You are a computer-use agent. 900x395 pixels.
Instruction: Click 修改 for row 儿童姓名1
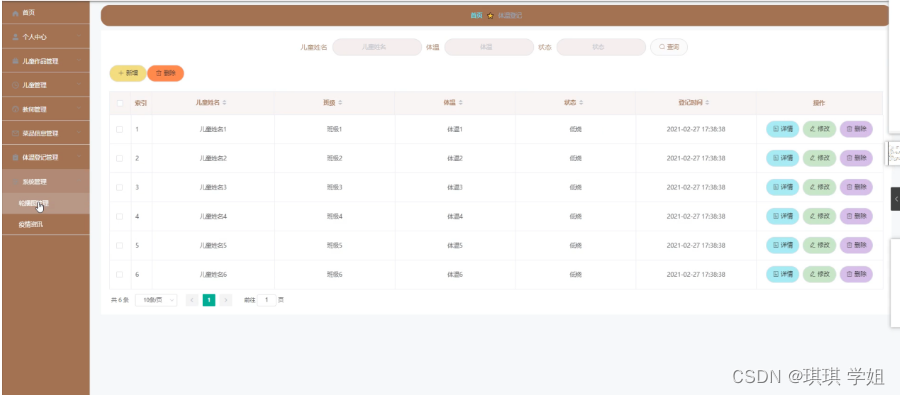[x=819, y=129]
